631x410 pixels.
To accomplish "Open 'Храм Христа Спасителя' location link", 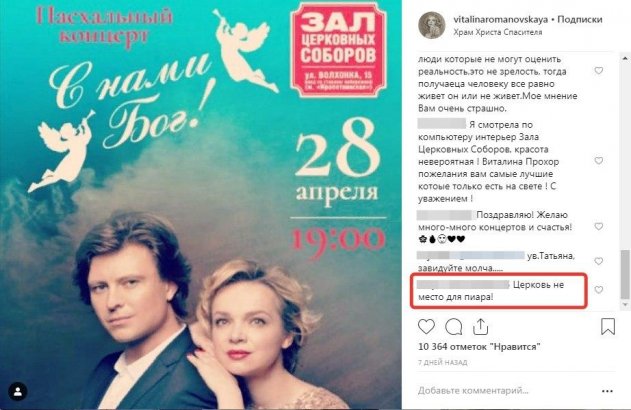I will (x=498, y=32).
